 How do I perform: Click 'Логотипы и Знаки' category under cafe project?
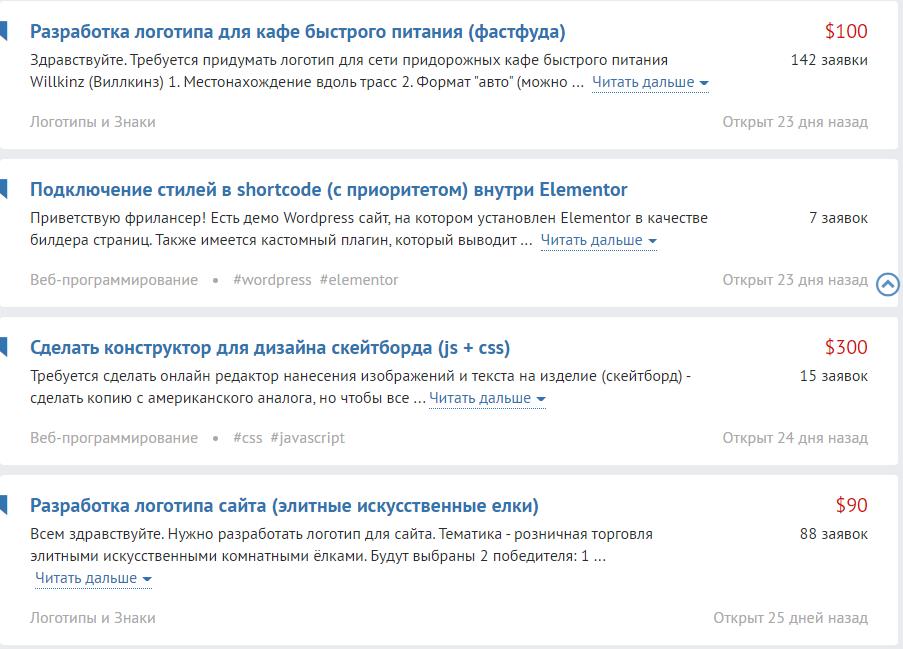tap(93, 122)
